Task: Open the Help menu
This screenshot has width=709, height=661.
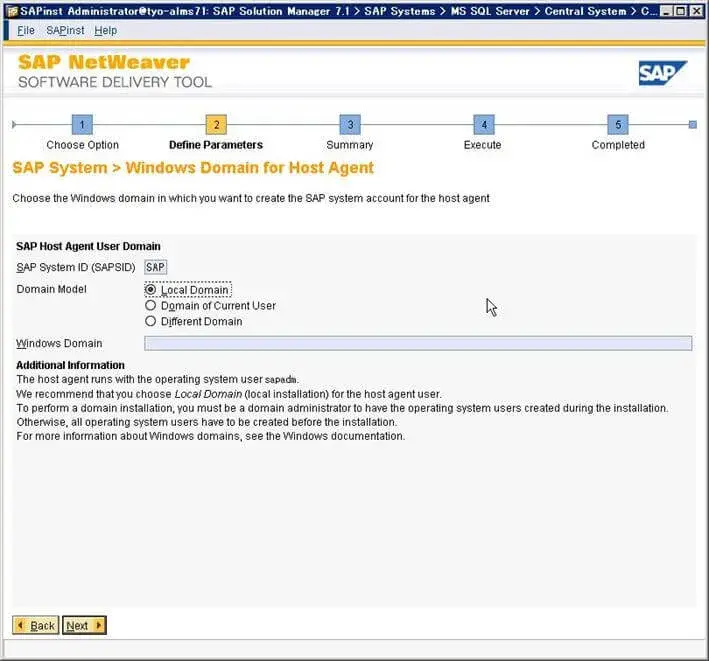Action: [105, 30]
